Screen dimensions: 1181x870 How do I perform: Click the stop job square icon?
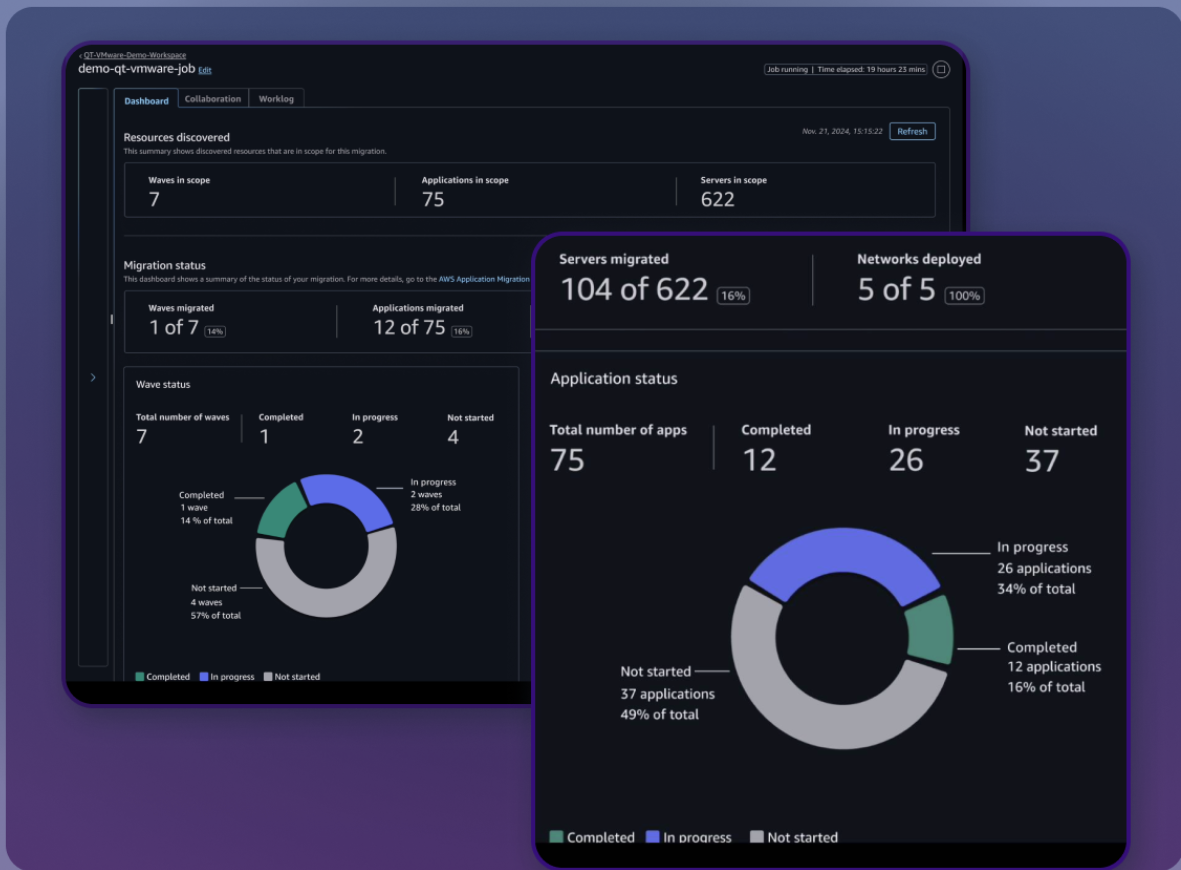click(940, 70)
